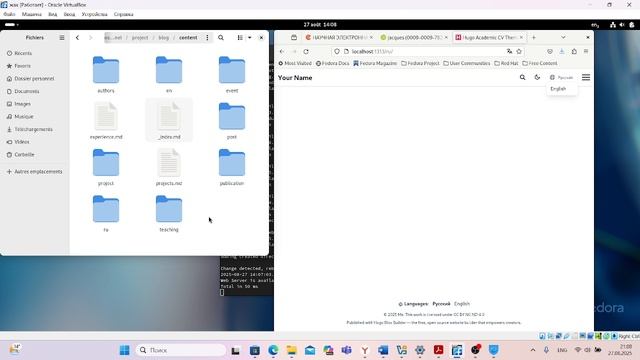Open page translation icon in address bar
This screenshot has width=640, height=360.
(509, 51)
